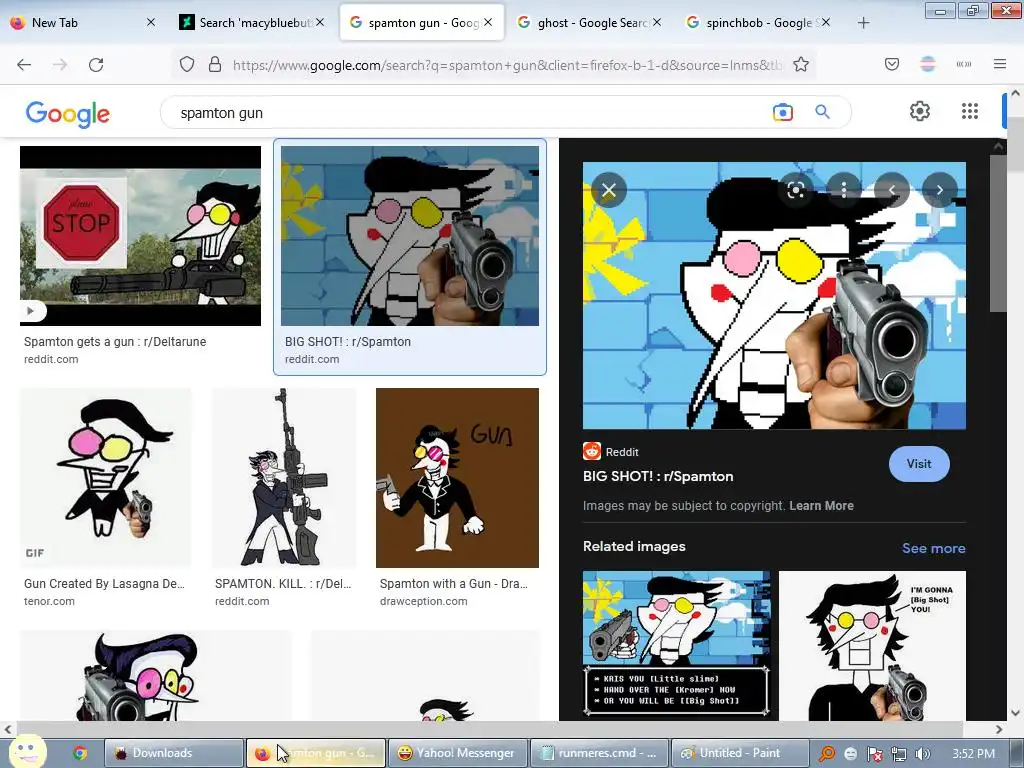Click the page vertical scrollbar down arrow
The image size is (1024, 768).
1016,712
